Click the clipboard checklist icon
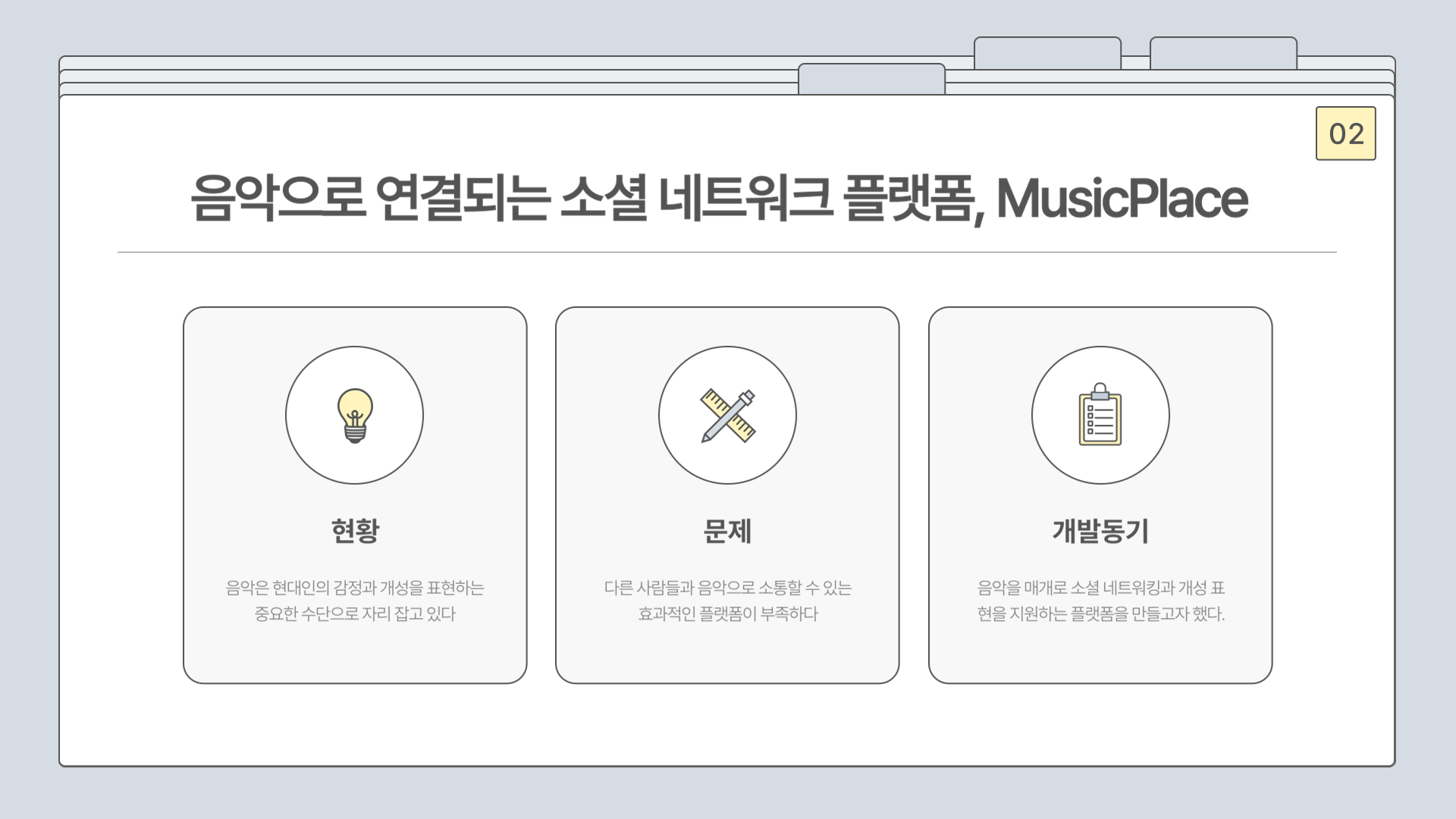 pos(1100,416)
